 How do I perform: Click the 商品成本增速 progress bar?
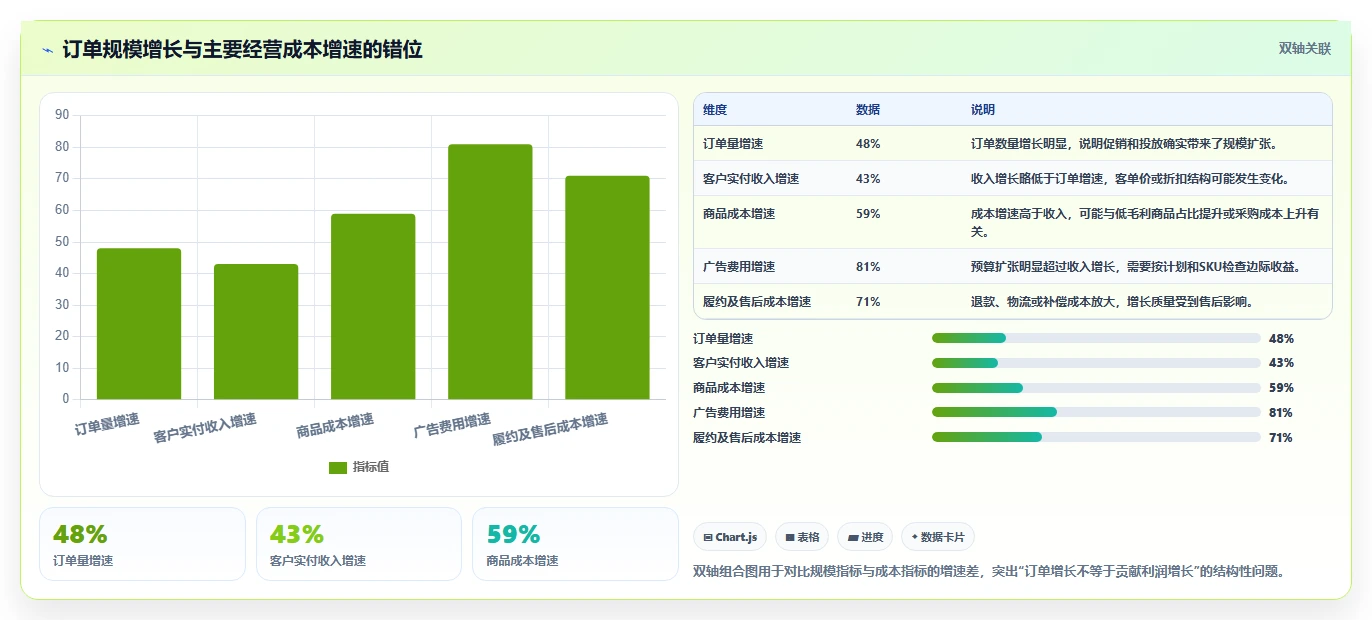1096,388
